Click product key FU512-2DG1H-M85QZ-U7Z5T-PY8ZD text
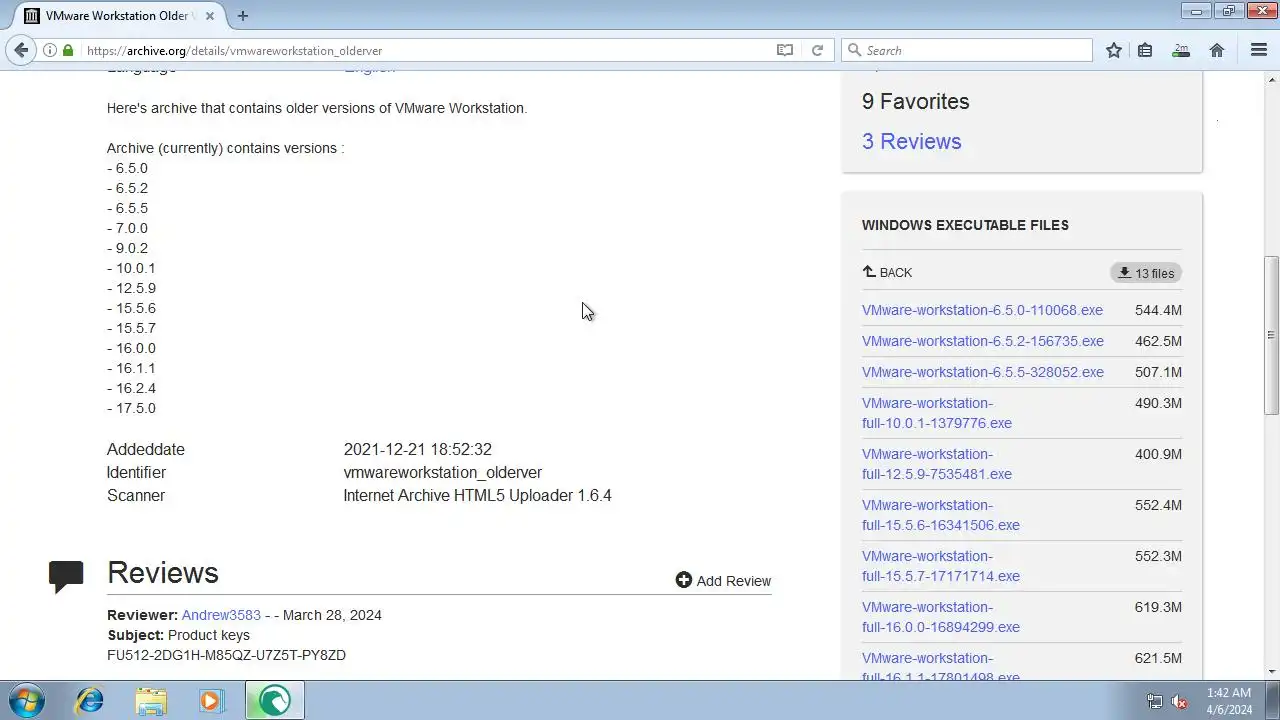The width and height of the screenshot is (1280, 720). (x=226, y=655)
